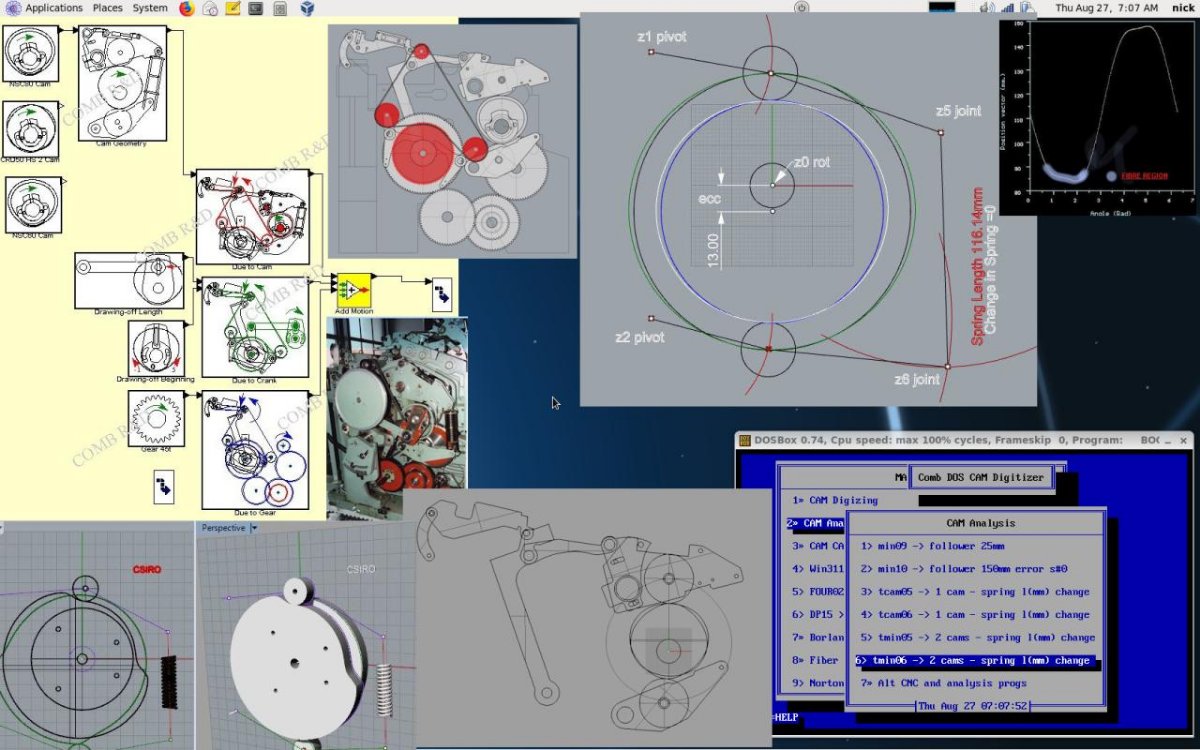This screenshot has height=750, width=1200.
Task: Open the Places menu
Action: tap(107, 8)
